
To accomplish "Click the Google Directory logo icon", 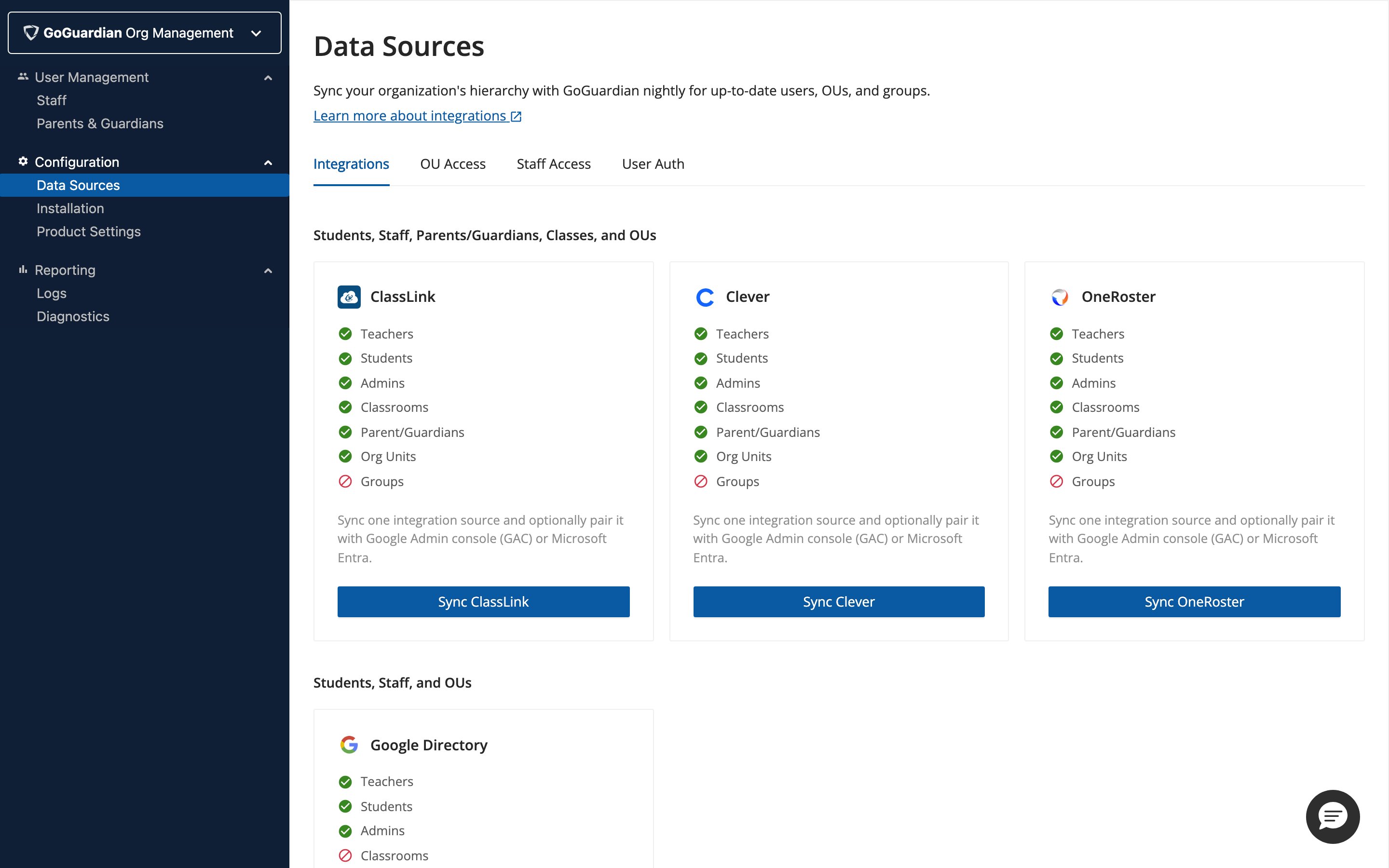I will (349, 745).
